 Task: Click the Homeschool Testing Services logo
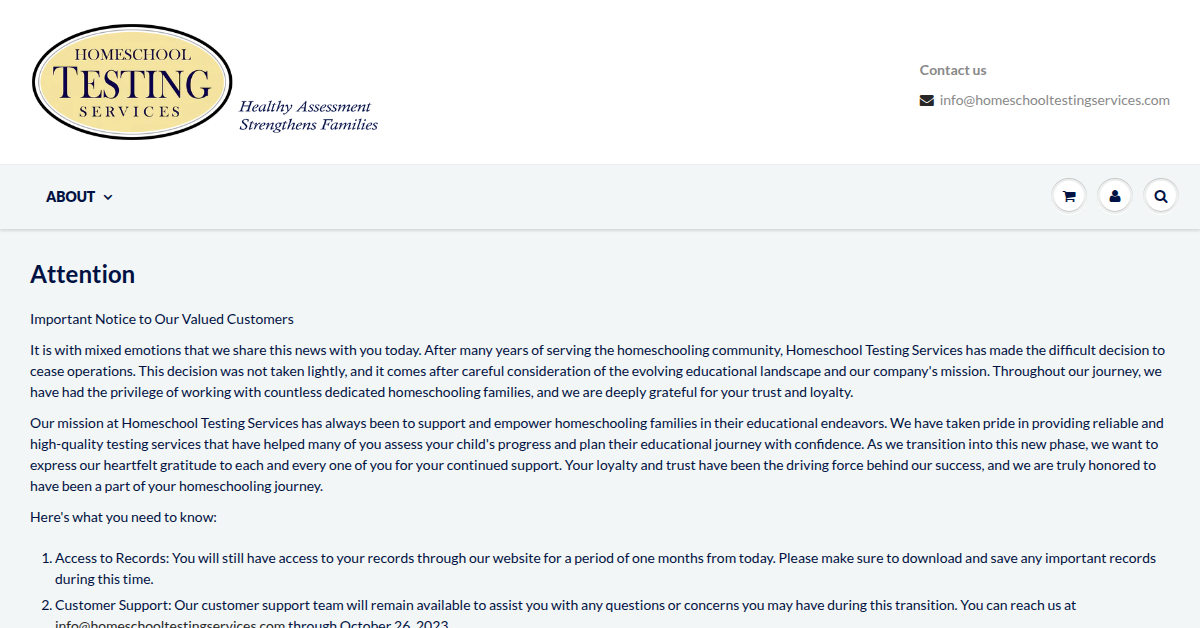pyautogui.click(x=132, y=82)
